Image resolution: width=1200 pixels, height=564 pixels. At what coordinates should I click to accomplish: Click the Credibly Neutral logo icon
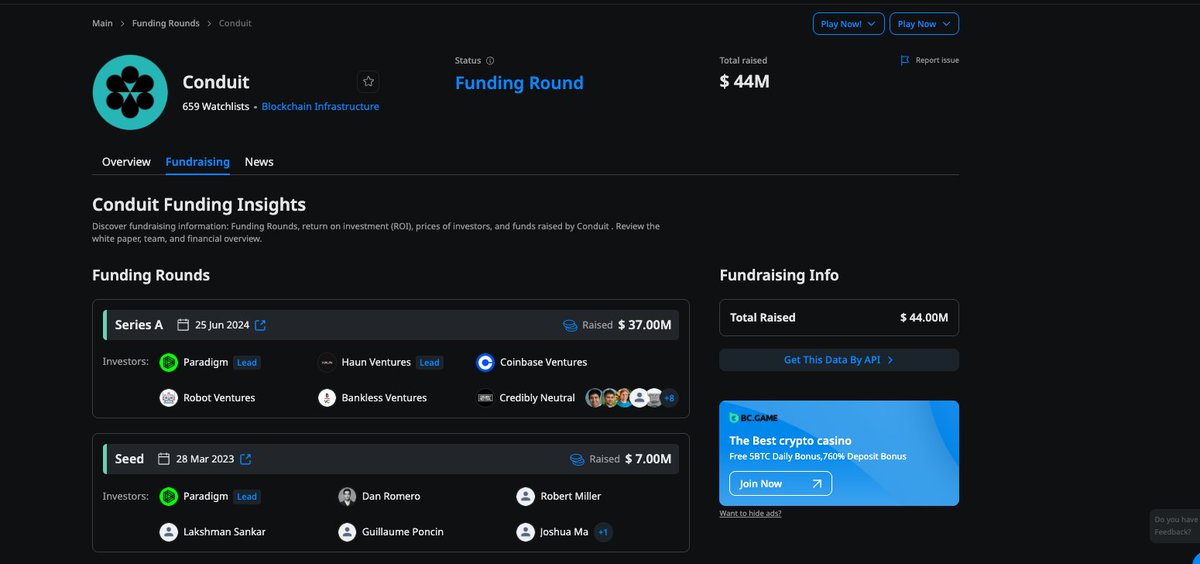pyautogui.click(x=485, y=397)
